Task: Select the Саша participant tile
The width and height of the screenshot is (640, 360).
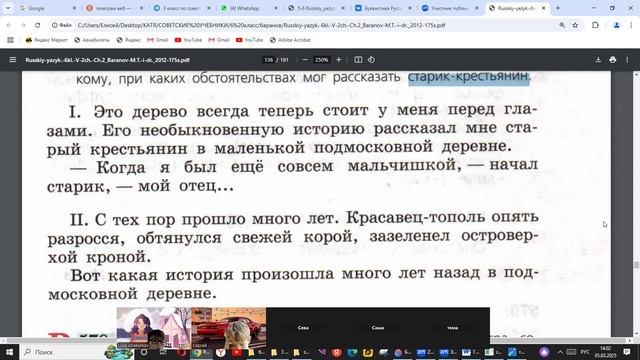Action: tap(378, 328)
